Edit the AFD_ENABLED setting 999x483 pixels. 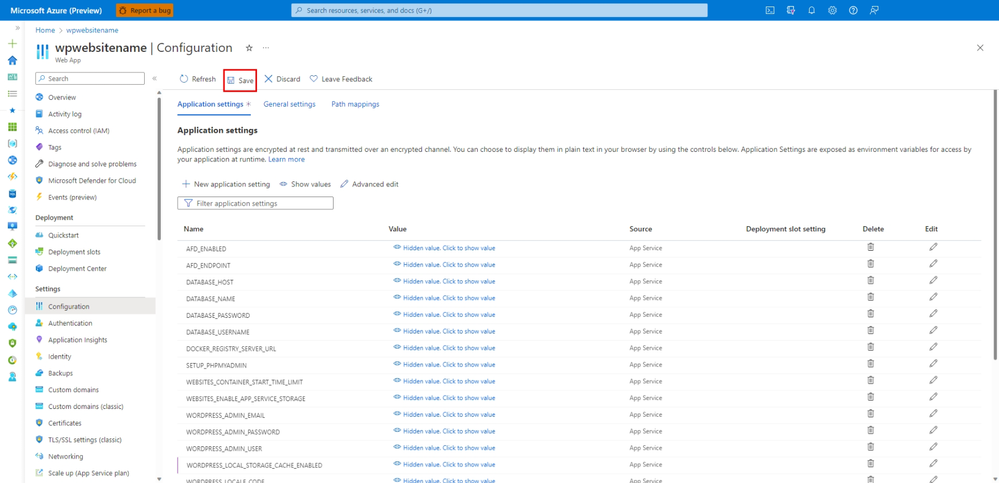(x=933, y=247)
